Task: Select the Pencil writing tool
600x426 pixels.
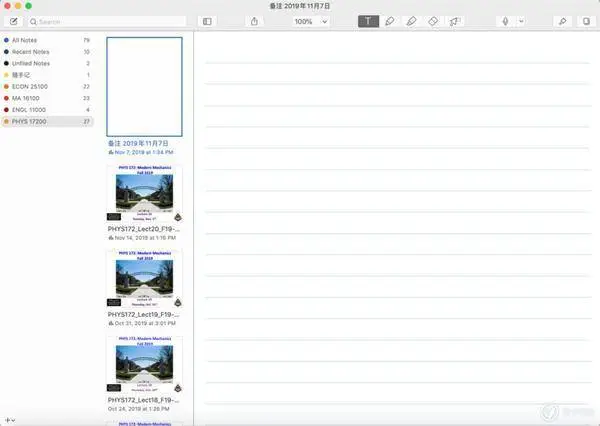Action: [390, 21]
